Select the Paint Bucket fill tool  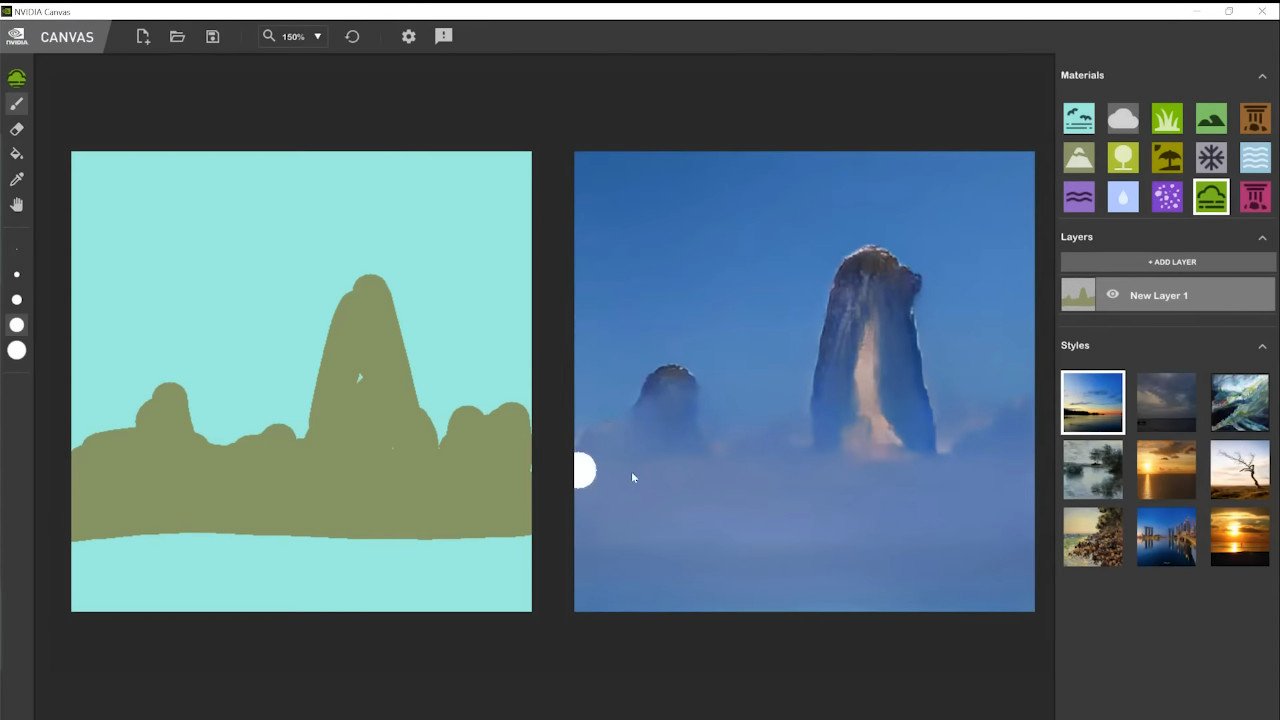(16, 154)
